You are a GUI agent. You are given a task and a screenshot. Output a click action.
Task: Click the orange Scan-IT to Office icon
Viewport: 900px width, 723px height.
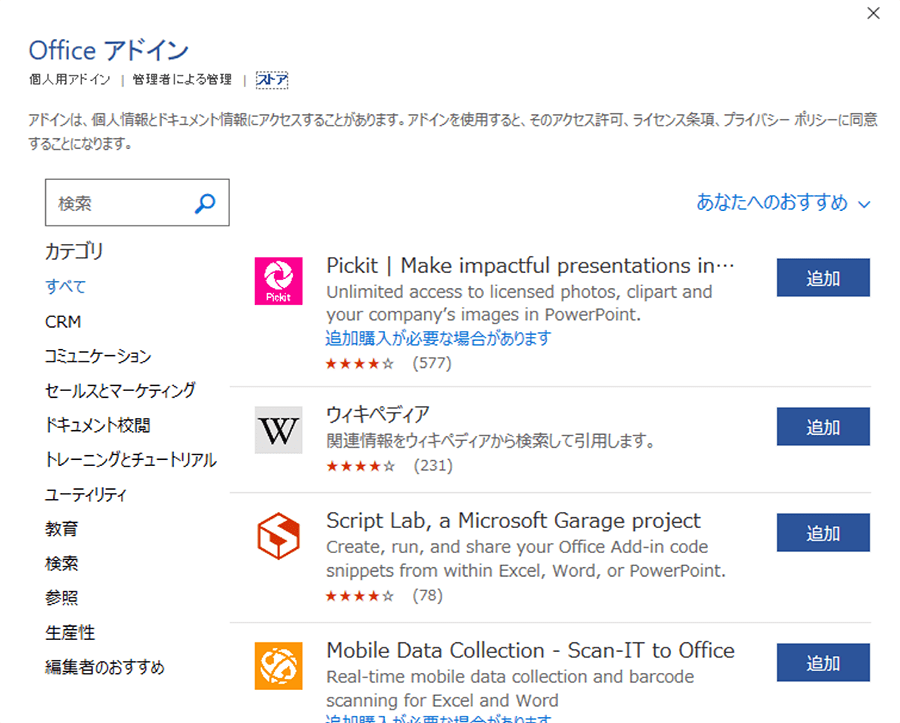pyautogui.click(x=278, y=666)
